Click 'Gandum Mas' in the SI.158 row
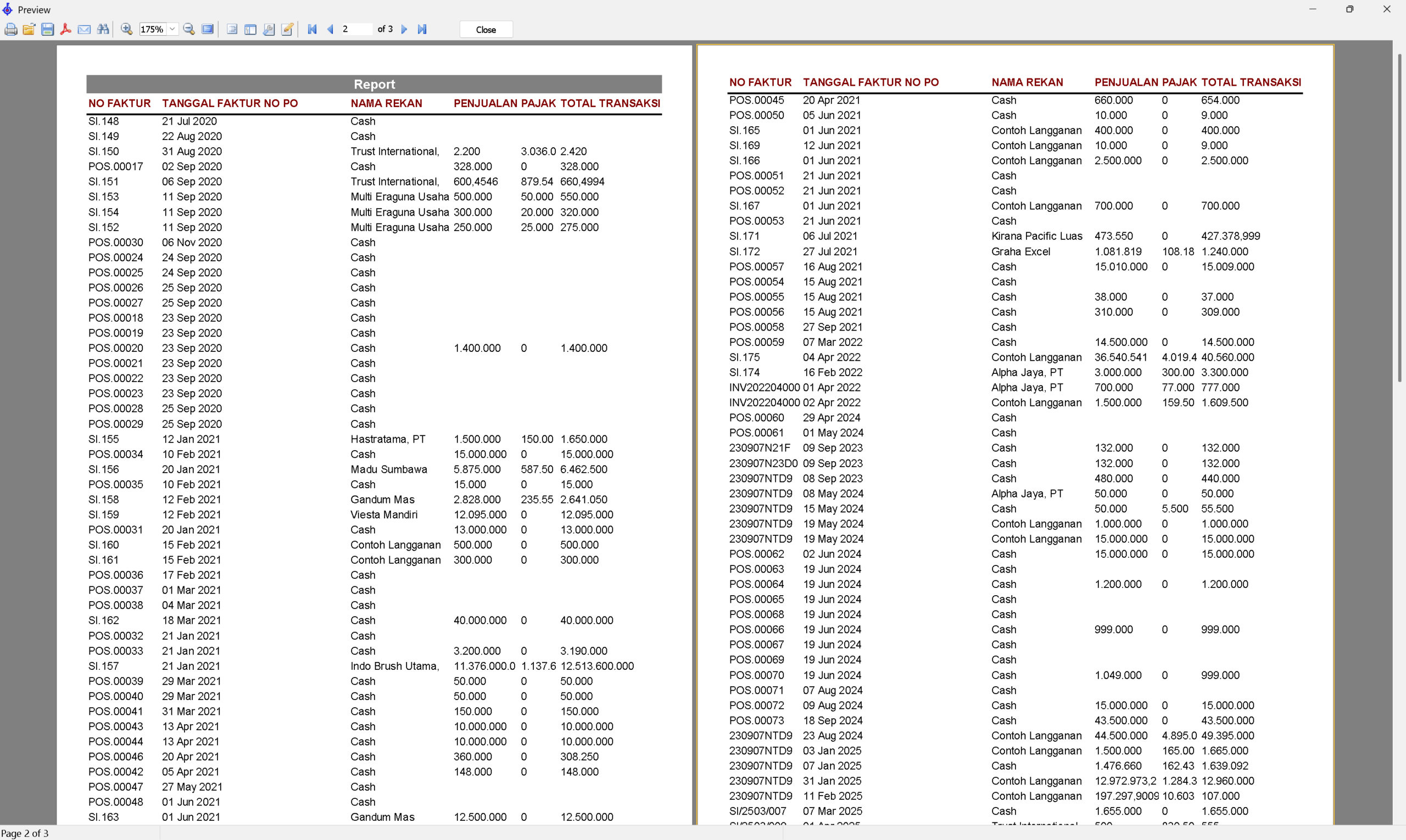1406x840 pixels. click(x=382, y=500)
